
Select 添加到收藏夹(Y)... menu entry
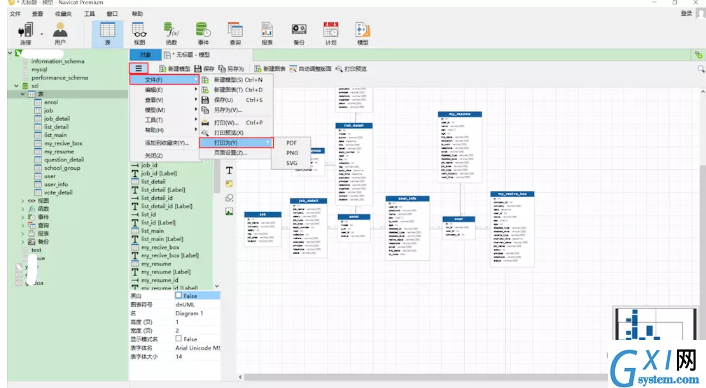tap(164, 143)
